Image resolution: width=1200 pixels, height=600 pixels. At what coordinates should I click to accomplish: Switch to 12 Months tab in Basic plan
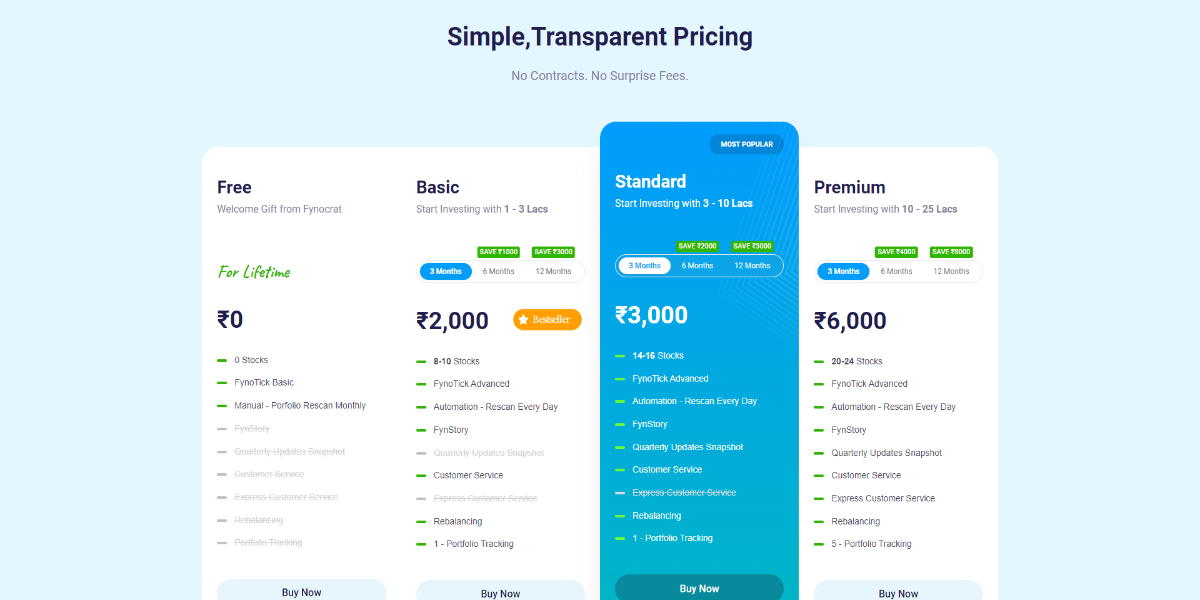click(x=553, y=271)
